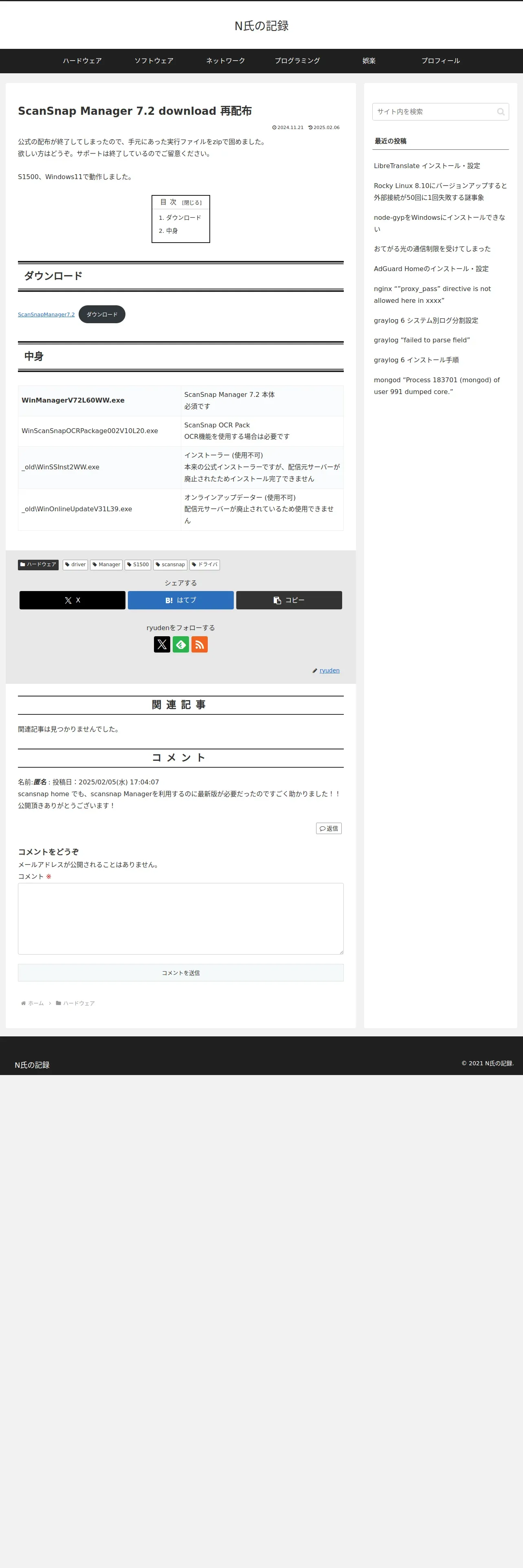Click the dark ダウンロード button
The width and height of the screenshot is (523, 1568).
(102, 315)
